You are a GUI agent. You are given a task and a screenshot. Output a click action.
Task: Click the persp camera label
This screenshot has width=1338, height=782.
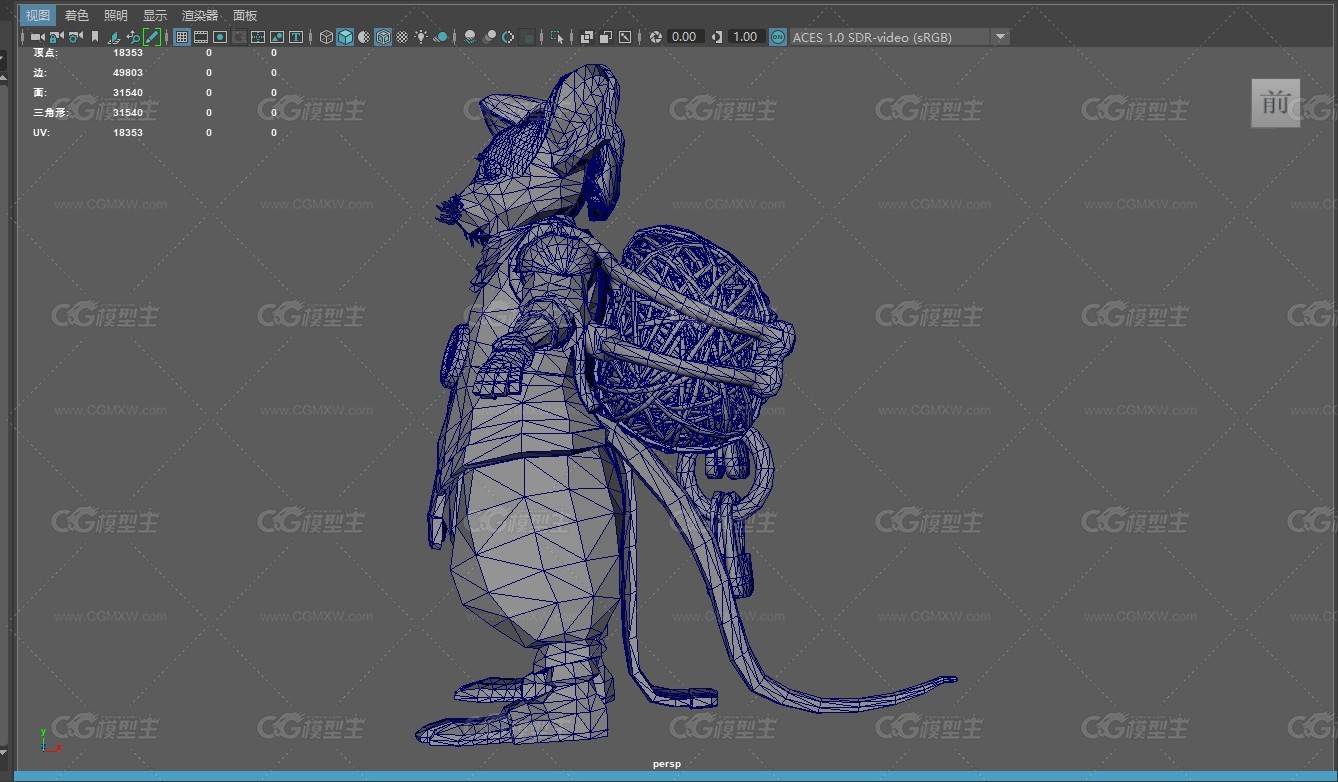point(667,764)
